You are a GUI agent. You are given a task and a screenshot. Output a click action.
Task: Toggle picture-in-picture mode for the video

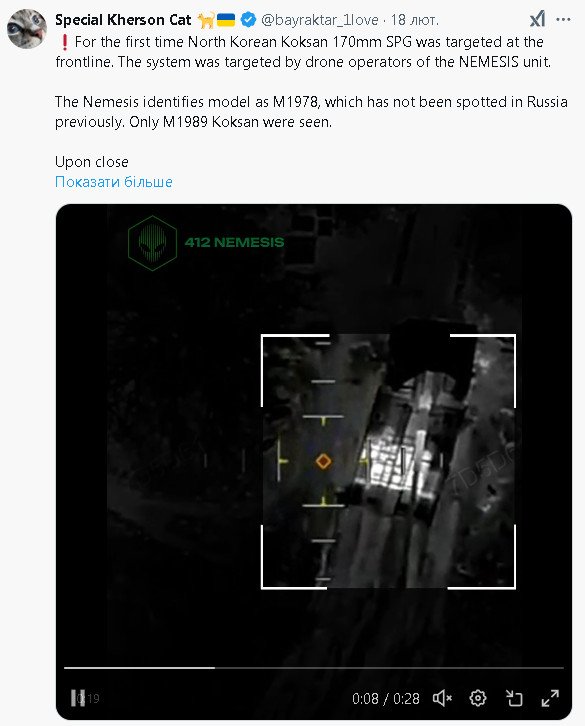514,698
